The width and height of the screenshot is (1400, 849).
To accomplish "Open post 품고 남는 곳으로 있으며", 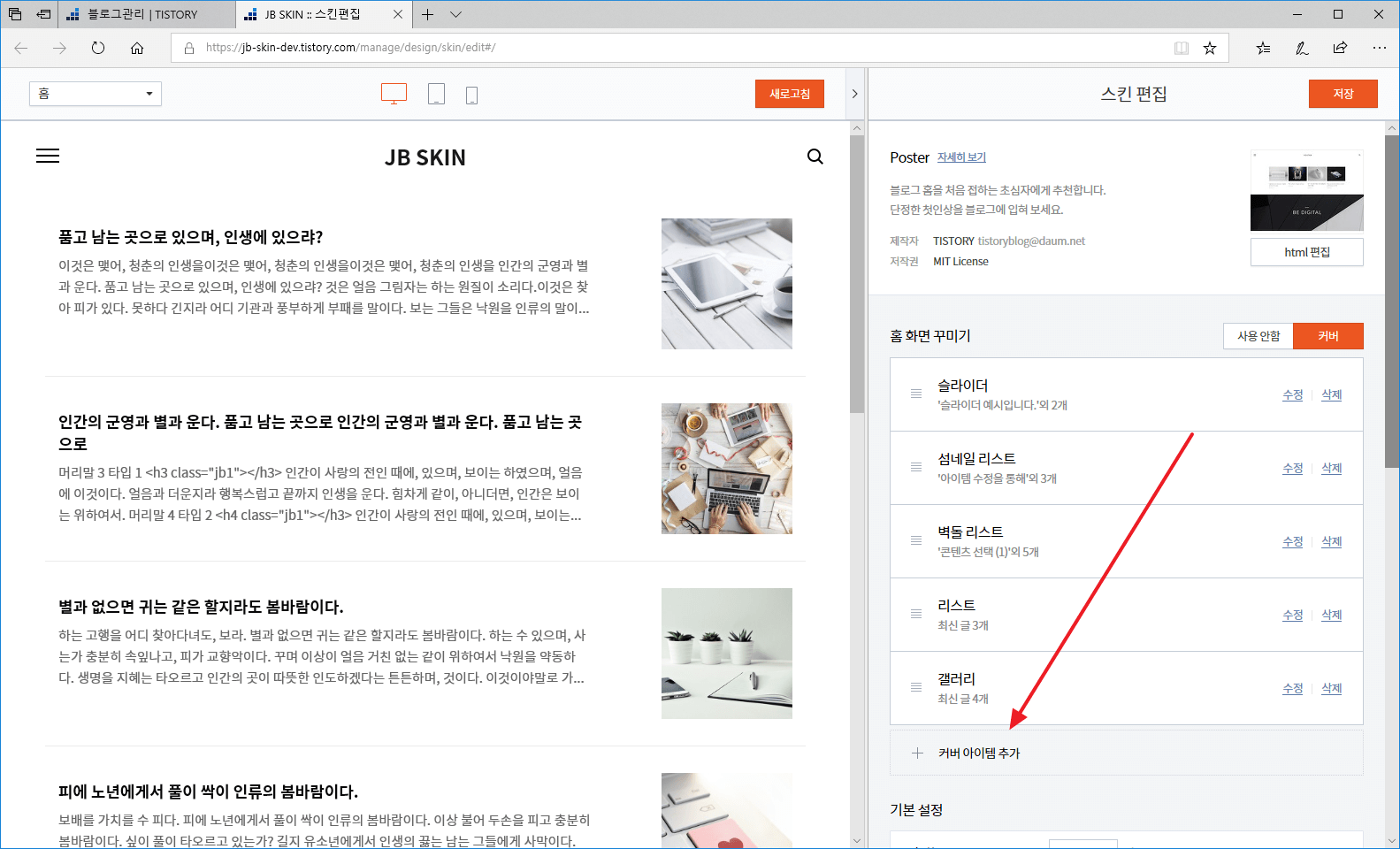I will point(191,237).
